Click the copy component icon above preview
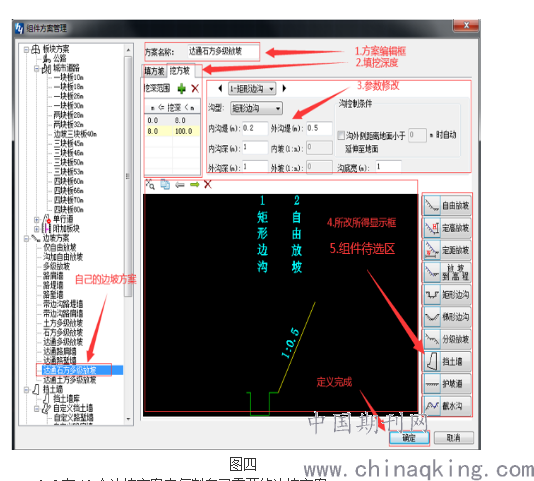This screenshot has width=534, height=481. click(x=165, y=184)
